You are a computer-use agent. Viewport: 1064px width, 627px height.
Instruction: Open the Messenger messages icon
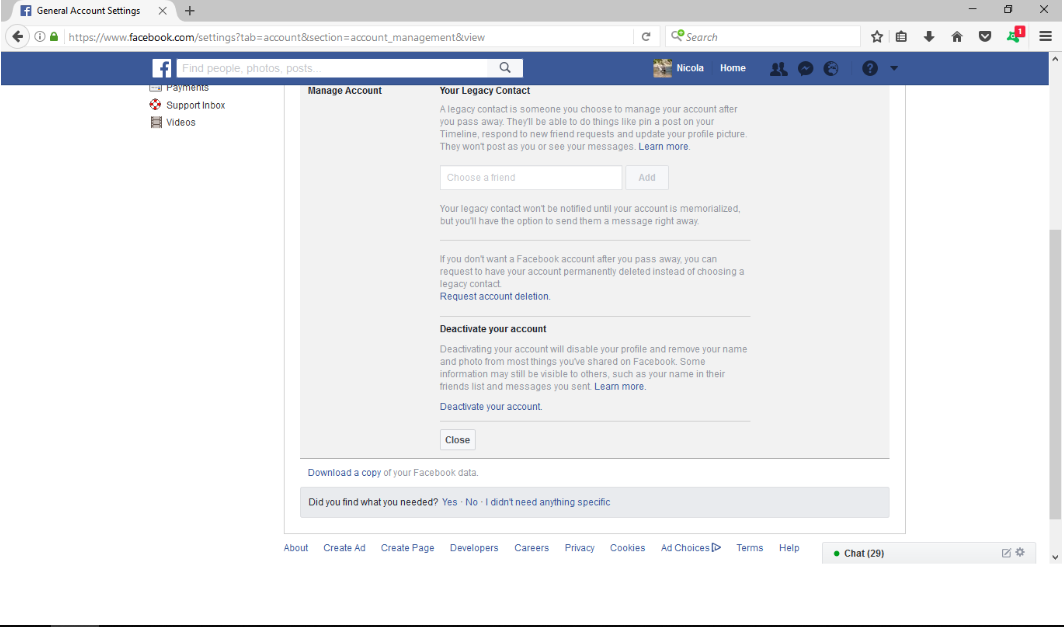pyautogui.click(x=805, y=69)
